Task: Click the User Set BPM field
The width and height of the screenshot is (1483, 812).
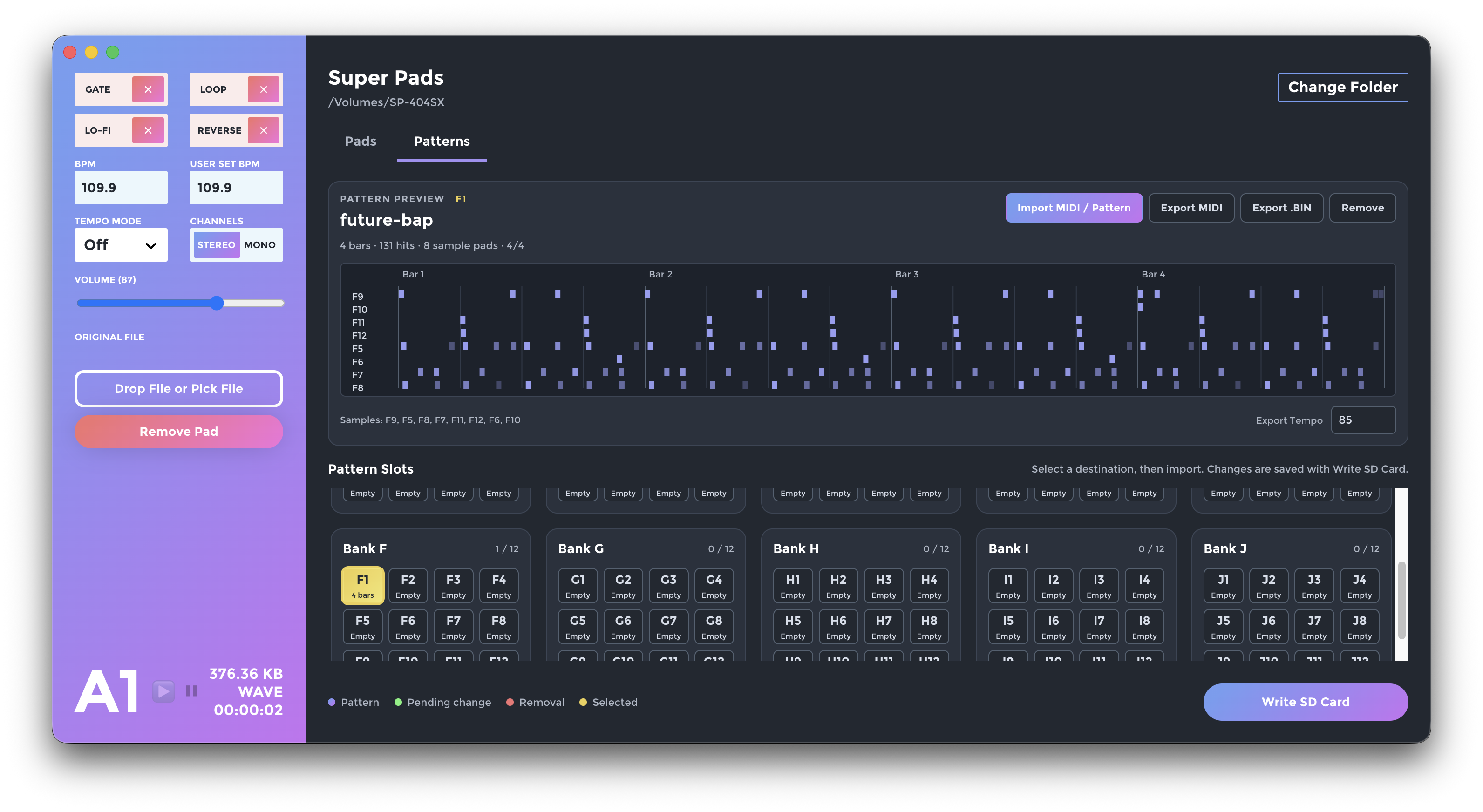Action: click(x=236, y=188)
